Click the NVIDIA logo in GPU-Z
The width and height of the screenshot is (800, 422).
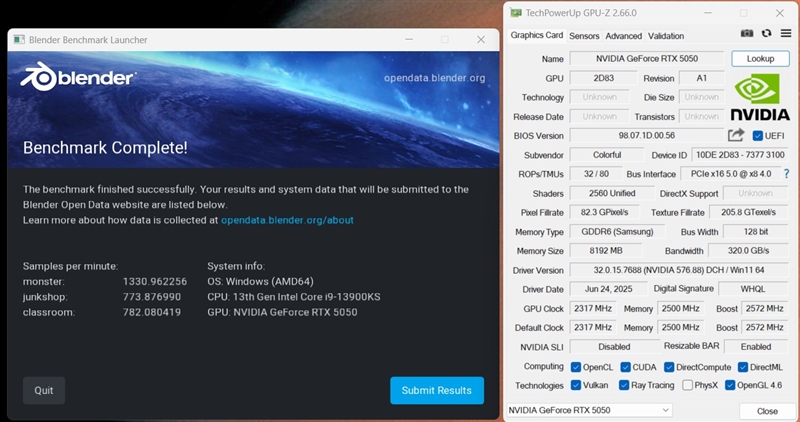point(760,97)
